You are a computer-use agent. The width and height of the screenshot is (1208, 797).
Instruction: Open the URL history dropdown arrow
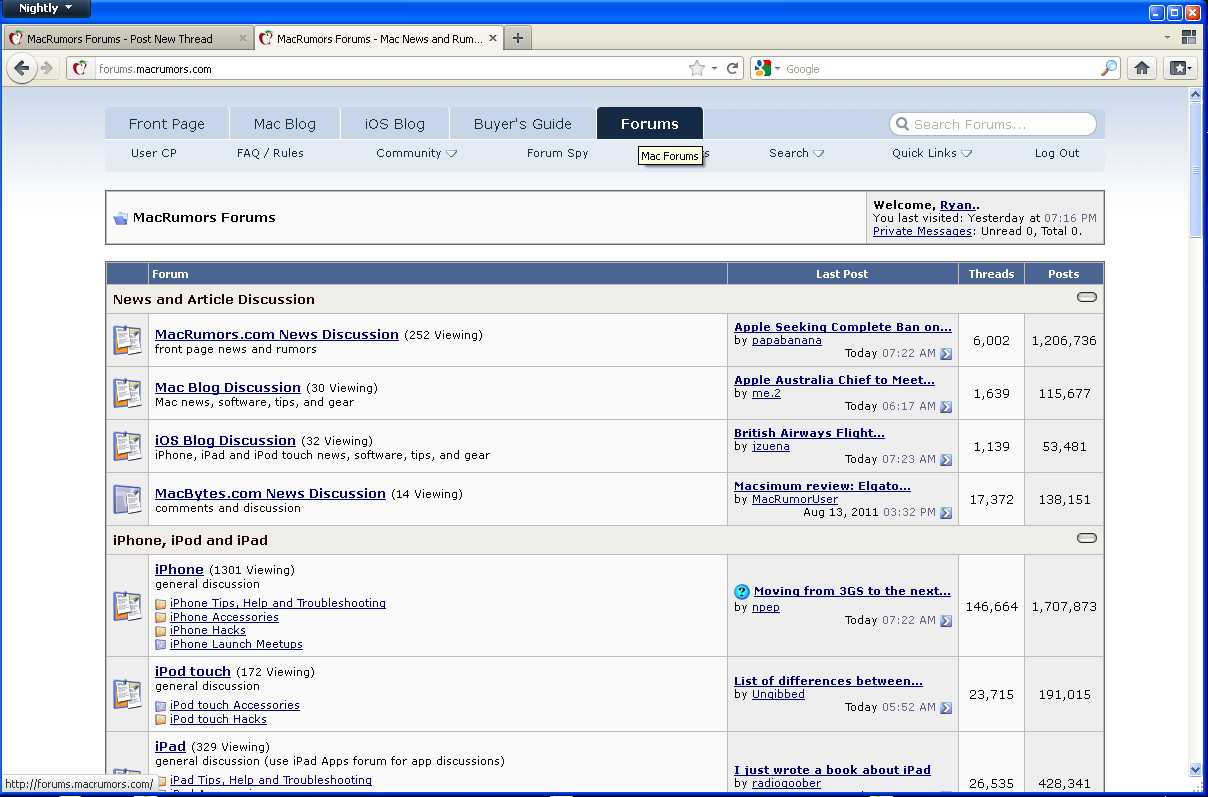(714, 69)
